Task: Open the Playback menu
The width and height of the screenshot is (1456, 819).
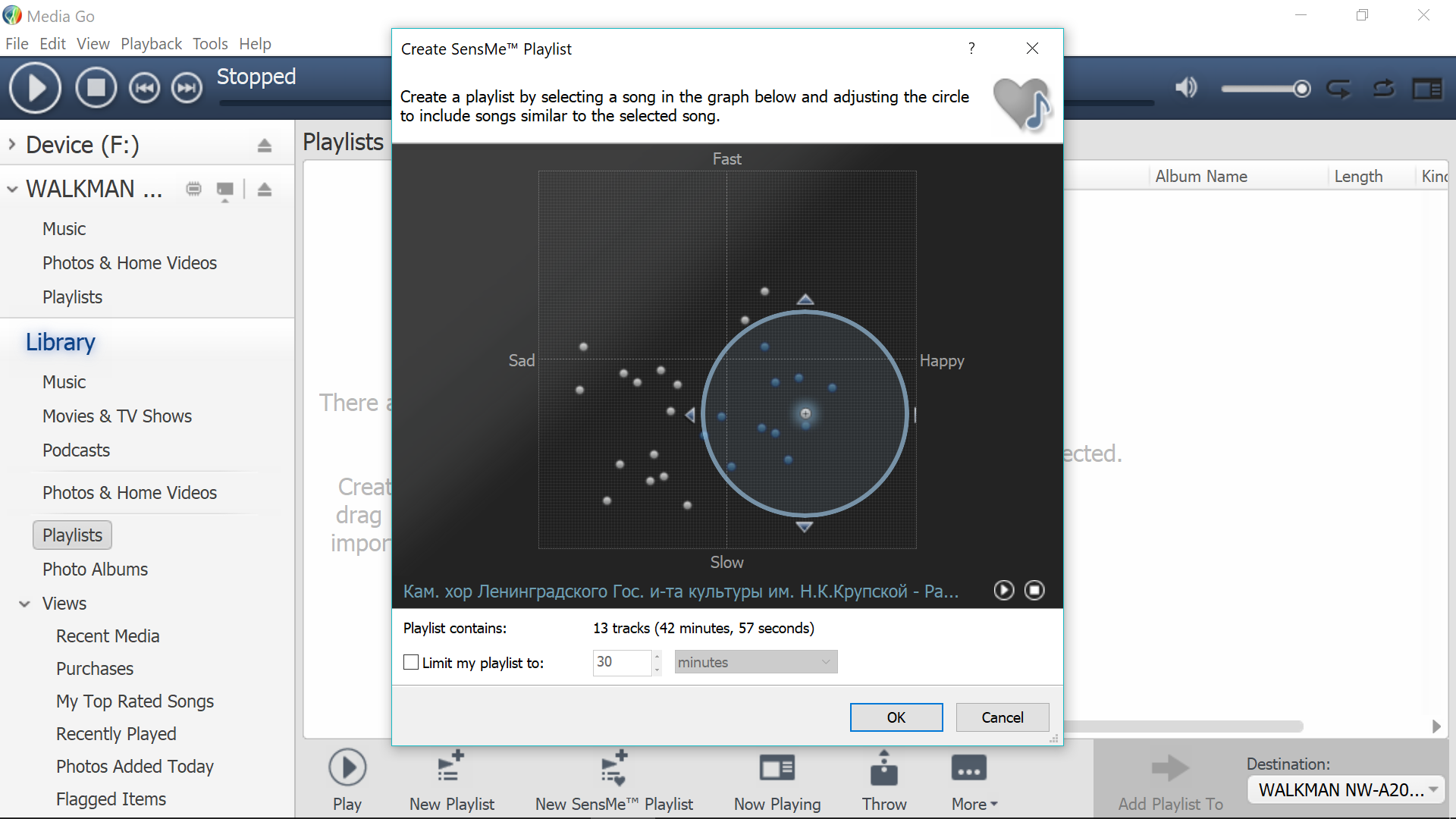Action: pos(151,44)
